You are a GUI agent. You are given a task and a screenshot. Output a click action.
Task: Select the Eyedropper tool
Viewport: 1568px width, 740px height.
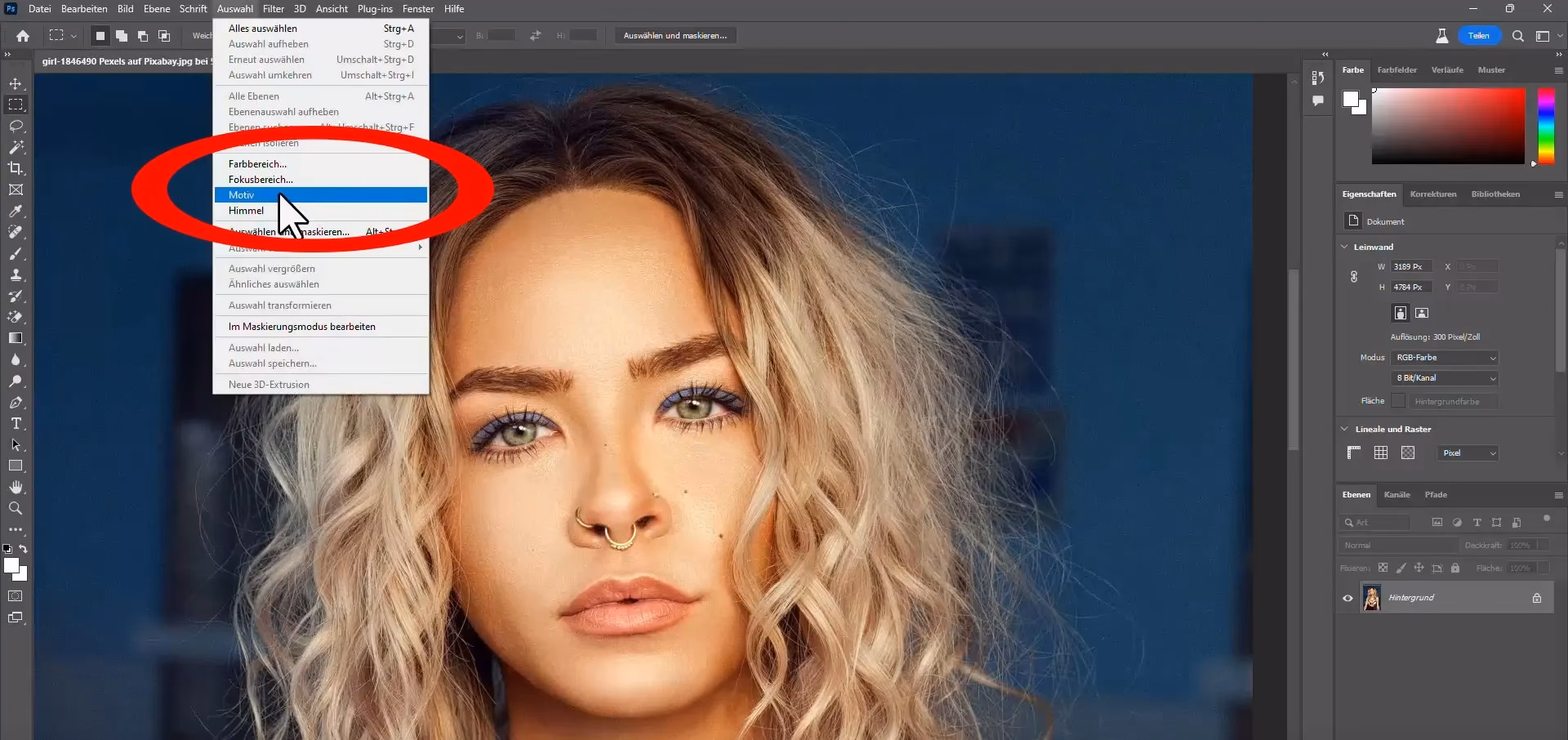tap(15, 211)
